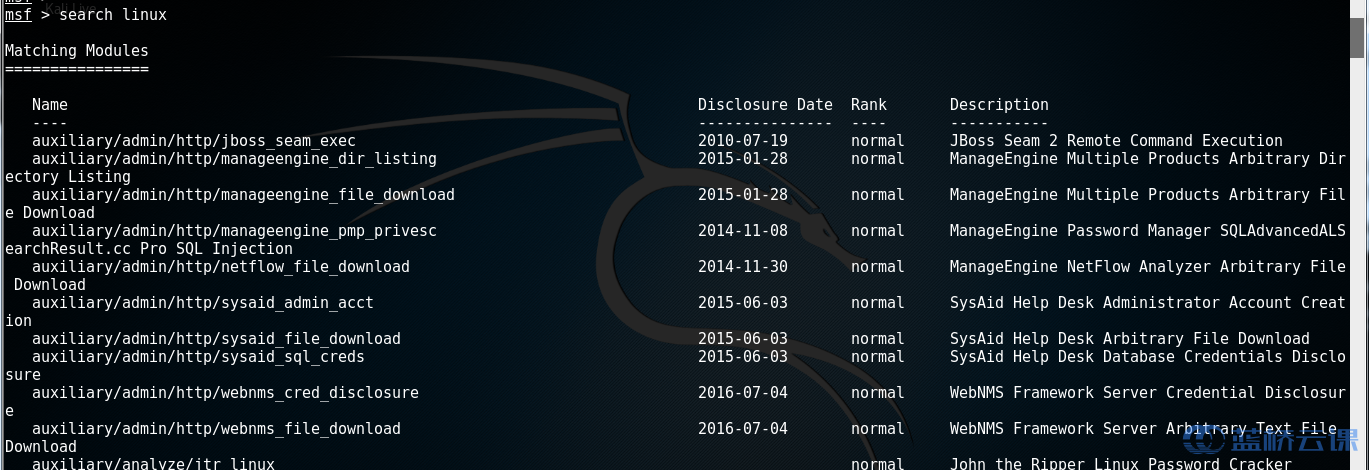
Task: Select auxiliary/admin/http/webnms_file_download module name
Action: point(216,429)
